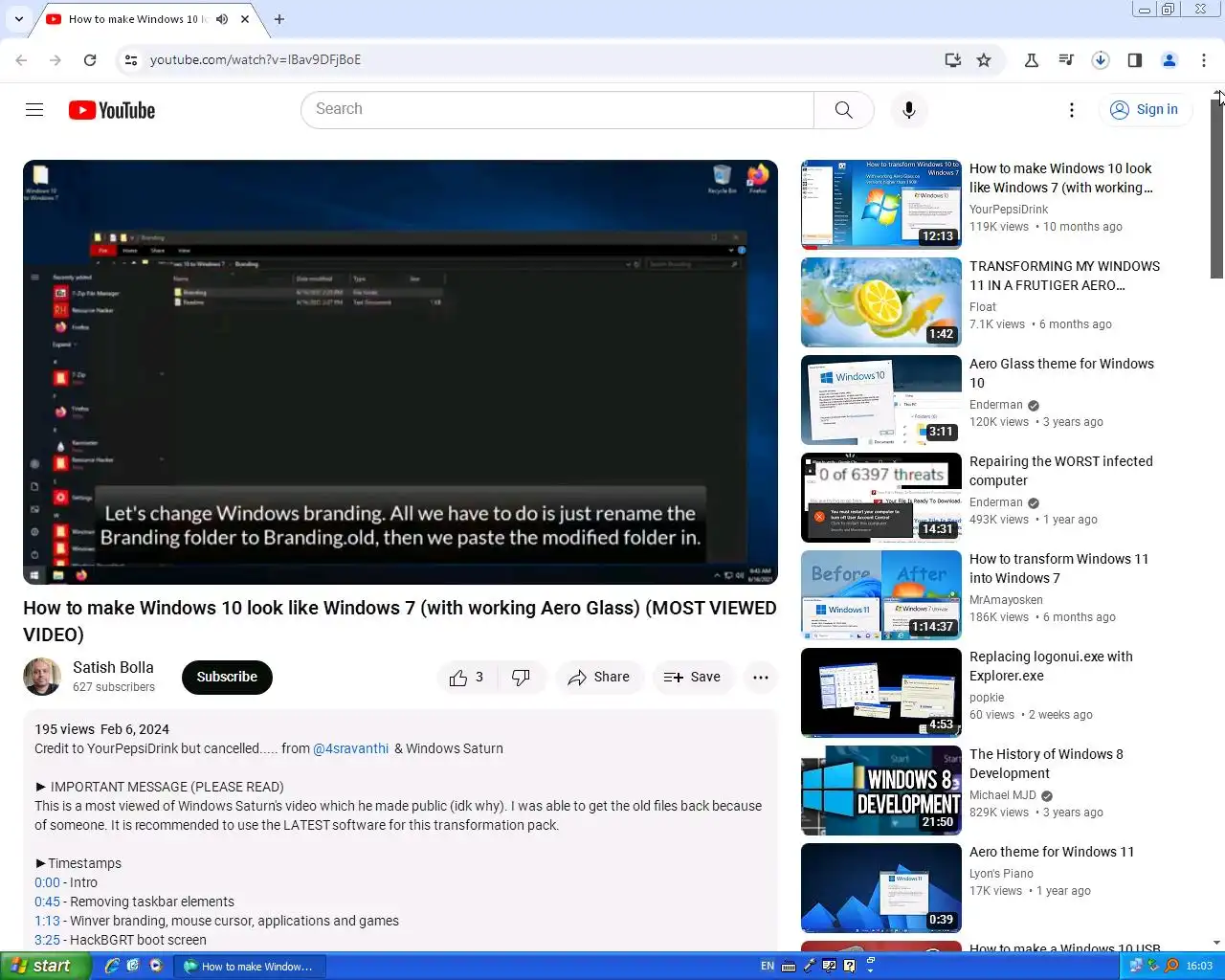This screenshot has width=1225, height=980.
Task: Jump to 3:25 HackBGRT timestamp
Action: (47, 940)
